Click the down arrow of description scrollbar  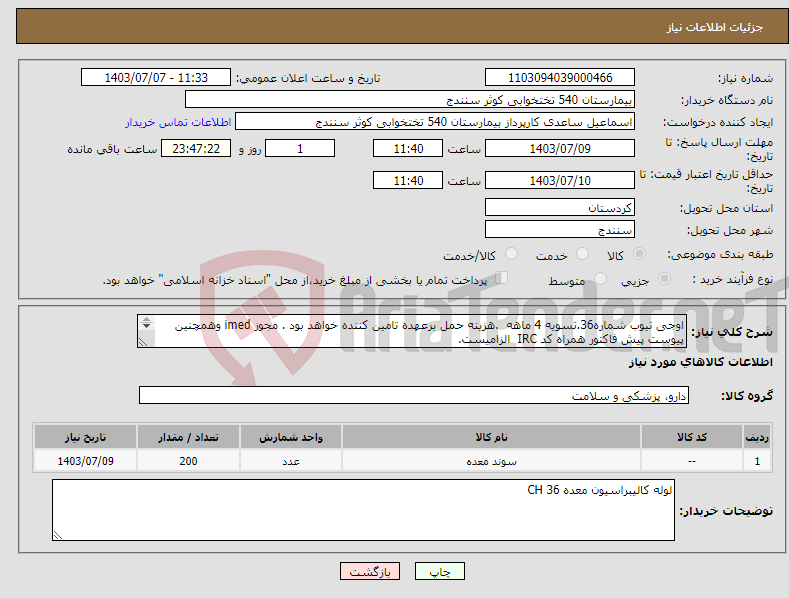pos(146,326)
